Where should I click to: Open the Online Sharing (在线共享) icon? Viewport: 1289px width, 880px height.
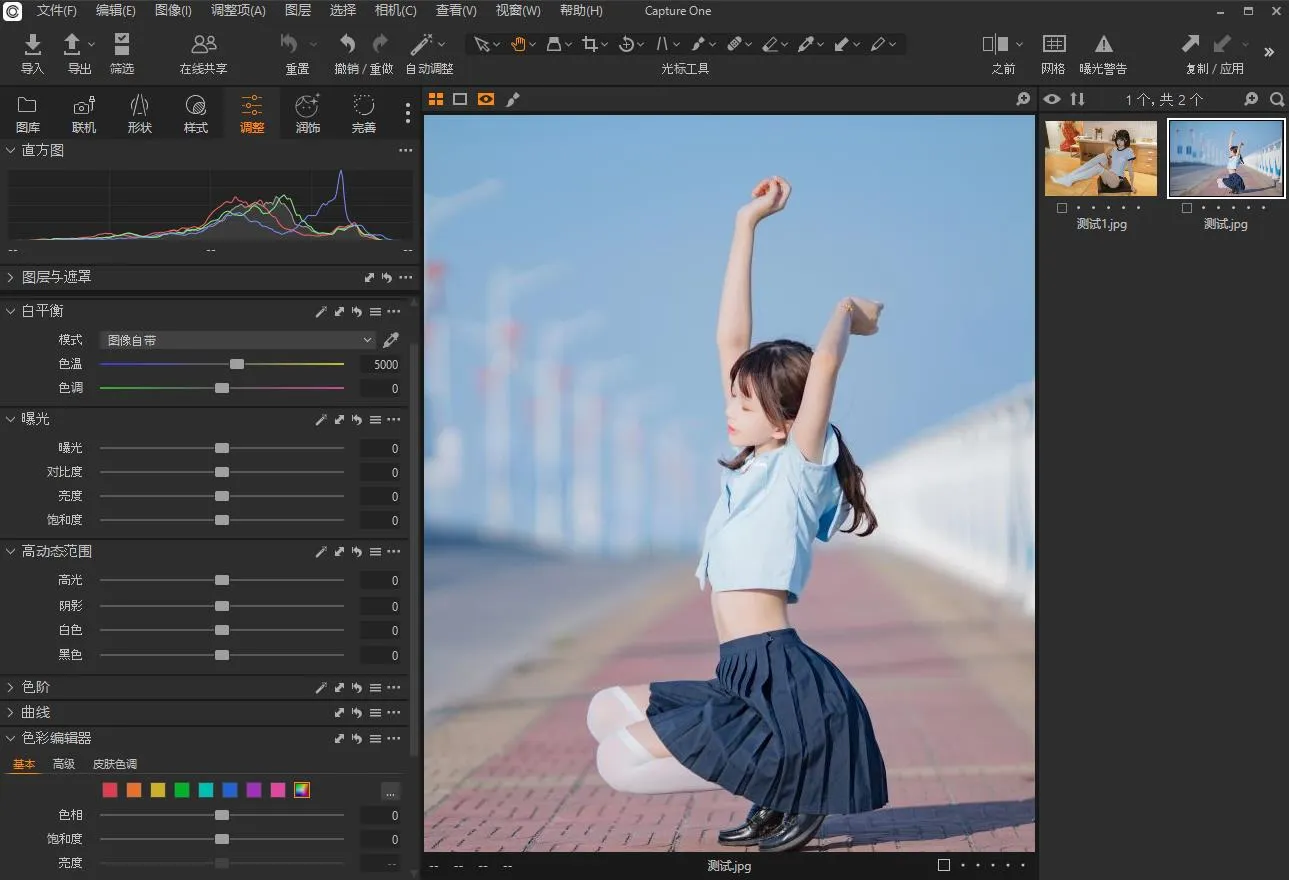pyautogui.click(x=203, y=45)
